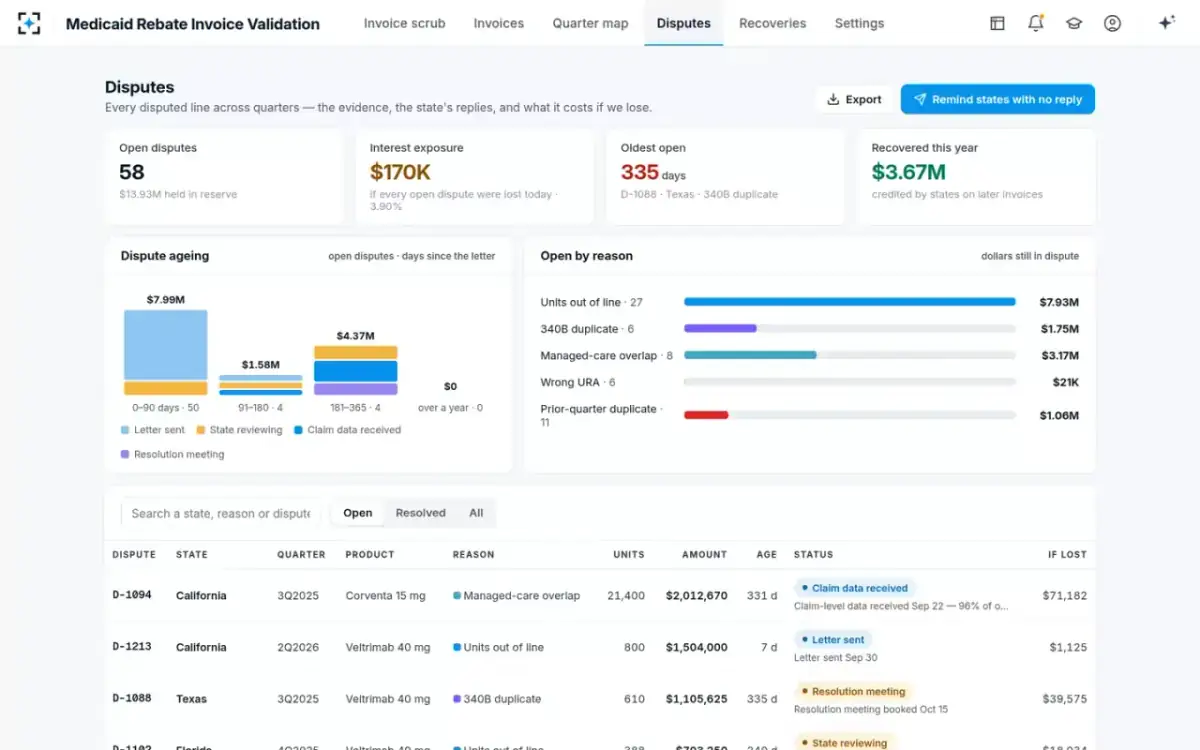Click the 340B duplicate bar
The width and height of the screenshot is (1200, 750).
point(720,328)
